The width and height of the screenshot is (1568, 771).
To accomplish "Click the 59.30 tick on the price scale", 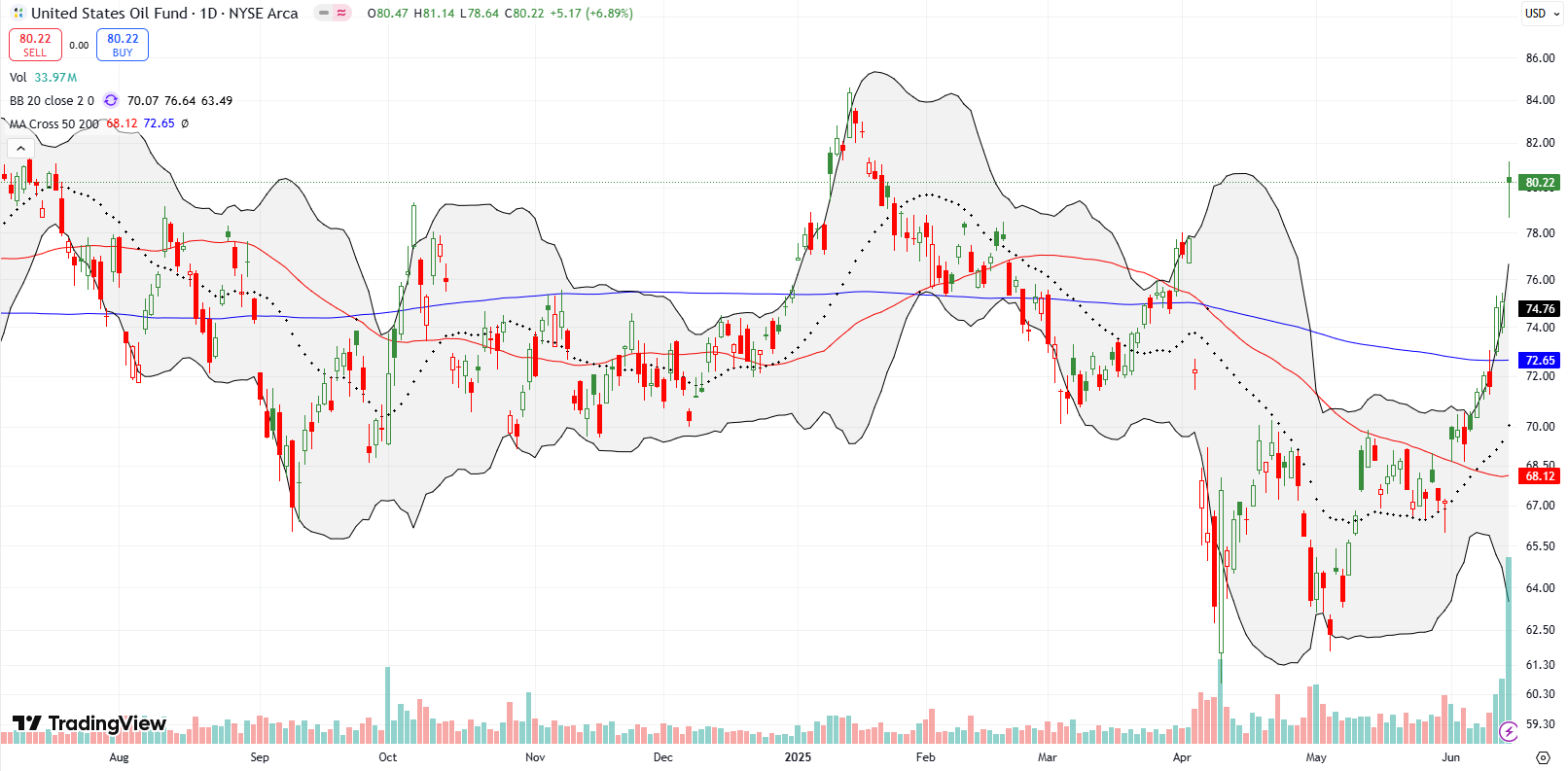I will 1540,724.
